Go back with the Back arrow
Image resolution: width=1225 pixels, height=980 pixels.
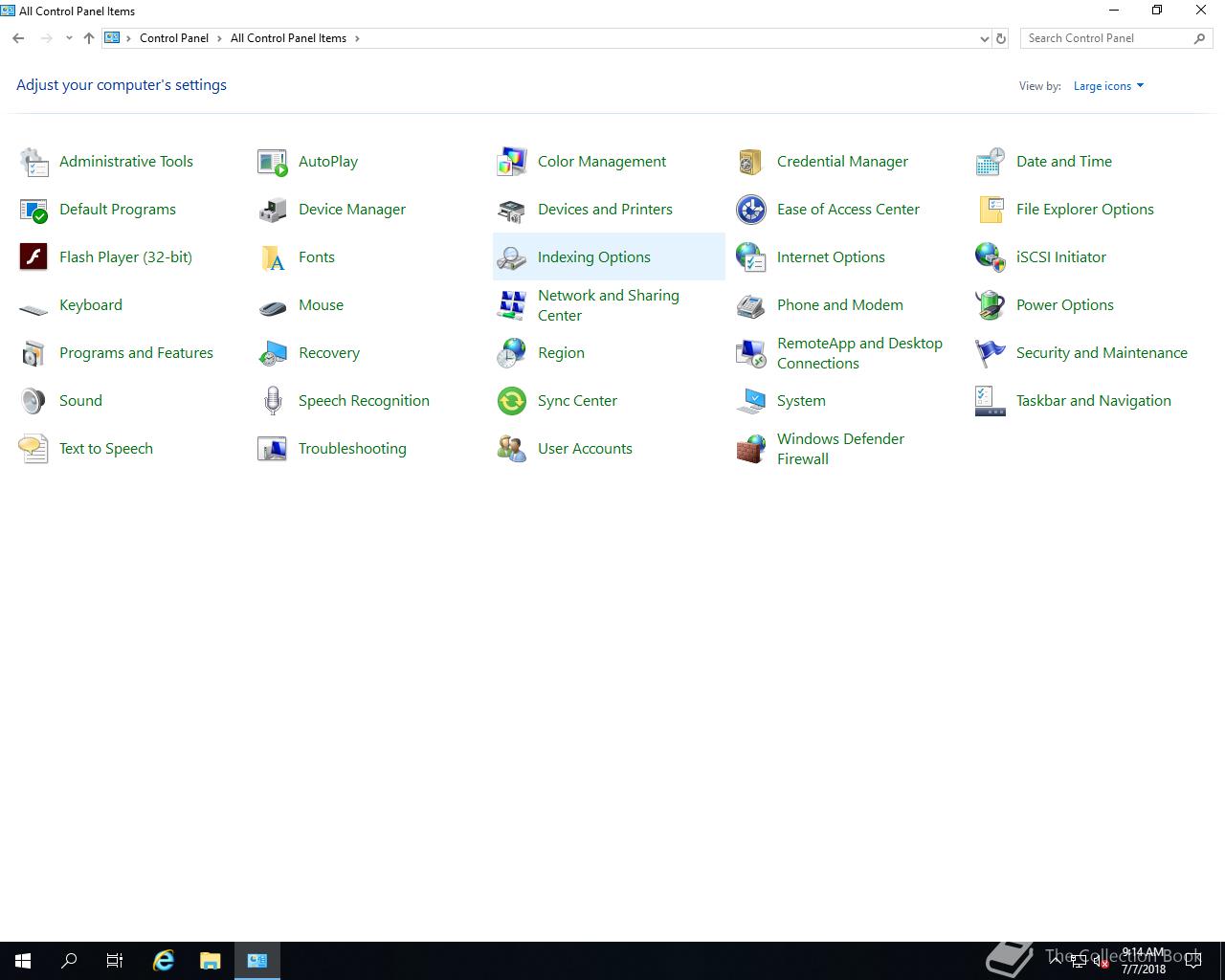tap(19, 38)
